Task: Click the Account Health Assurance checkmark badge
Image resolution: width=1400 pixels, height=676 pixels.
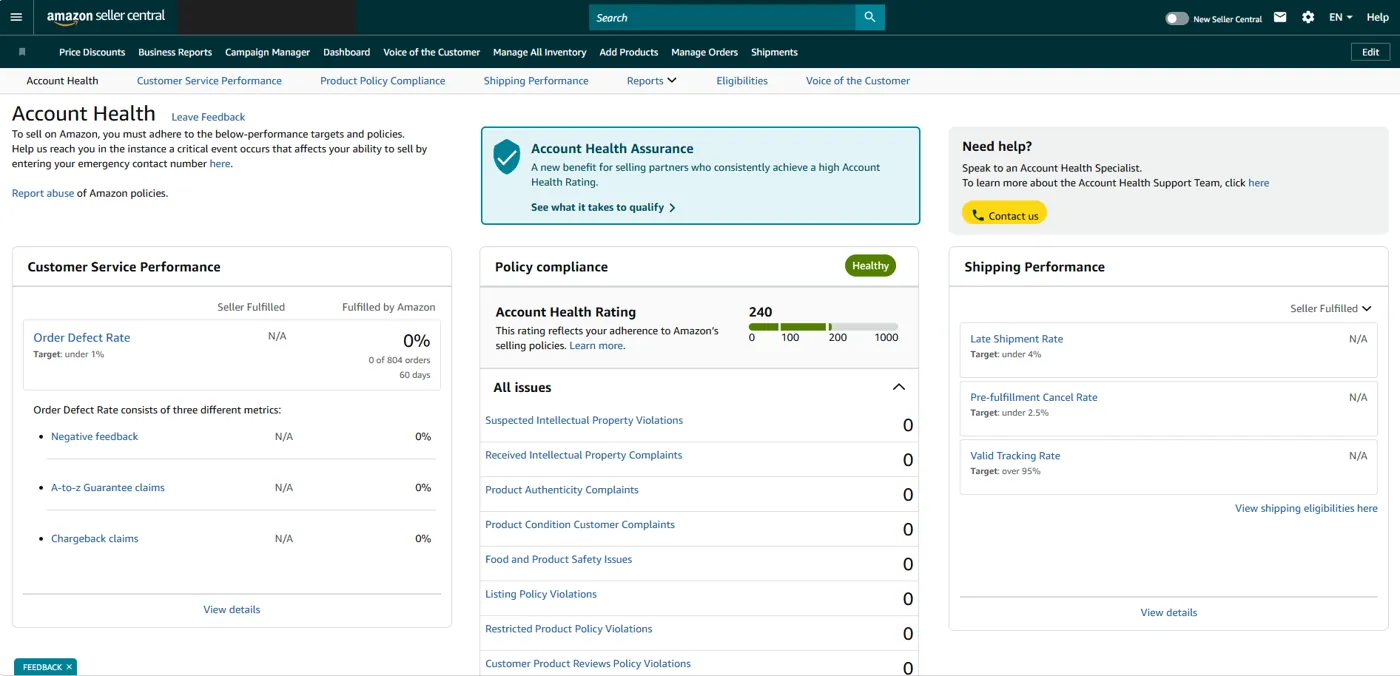Action: (x=507, y=155)
